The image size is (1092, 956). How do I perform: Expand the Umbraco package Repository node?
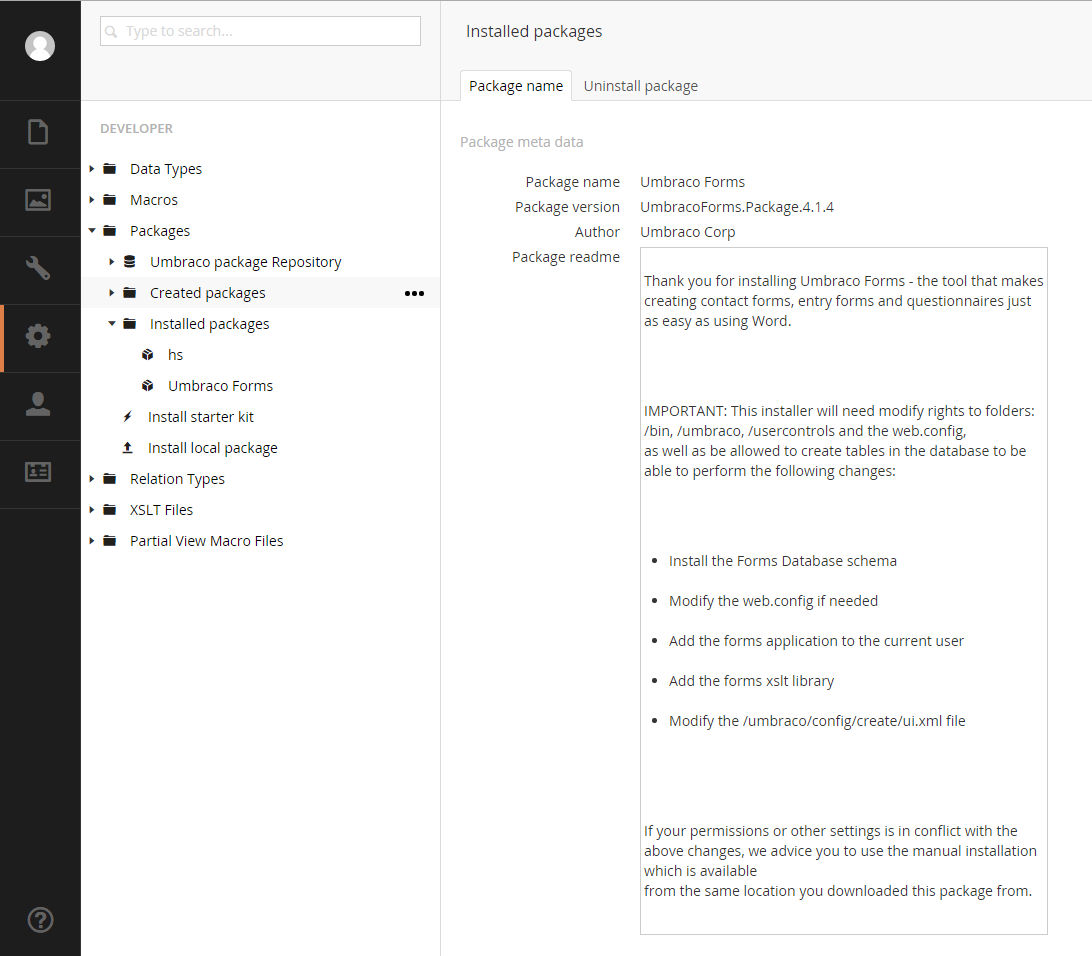pos(111,262)
